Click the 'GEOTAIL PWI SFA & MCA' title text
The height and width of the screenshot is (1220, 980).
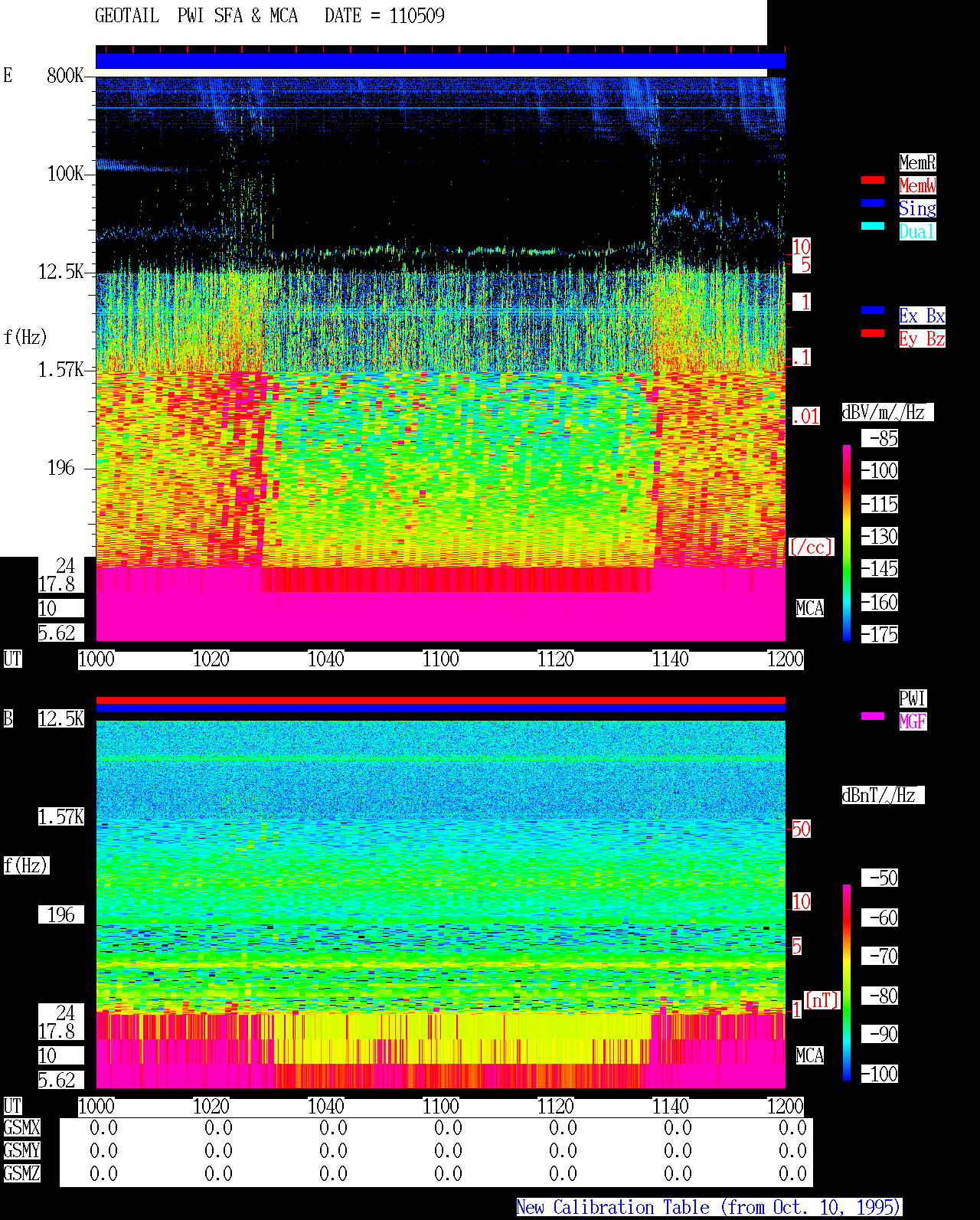(x=196, y=15)
